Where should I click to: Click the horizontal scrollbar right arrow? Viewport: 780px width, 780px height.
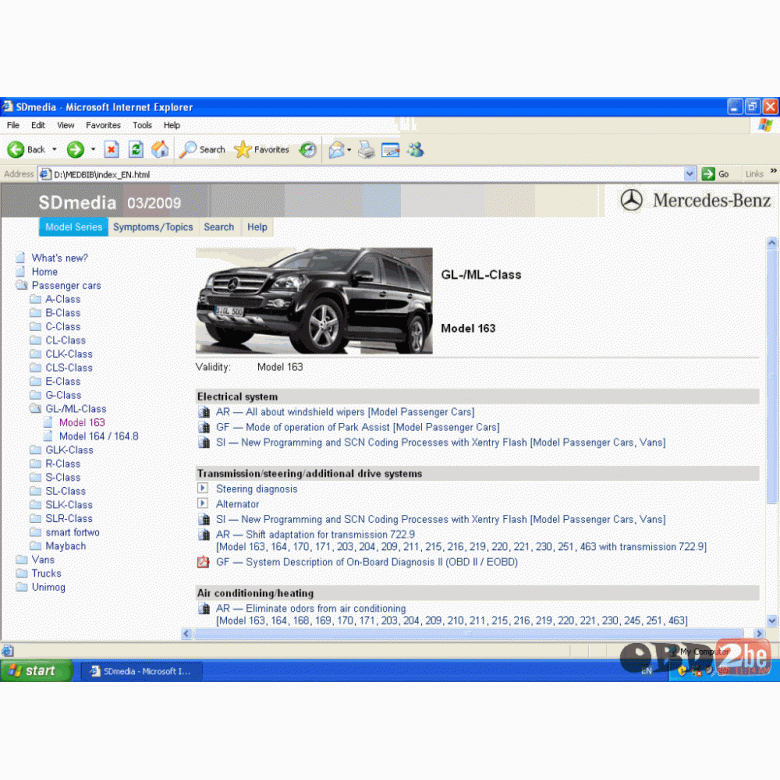[x=759, y=633]
